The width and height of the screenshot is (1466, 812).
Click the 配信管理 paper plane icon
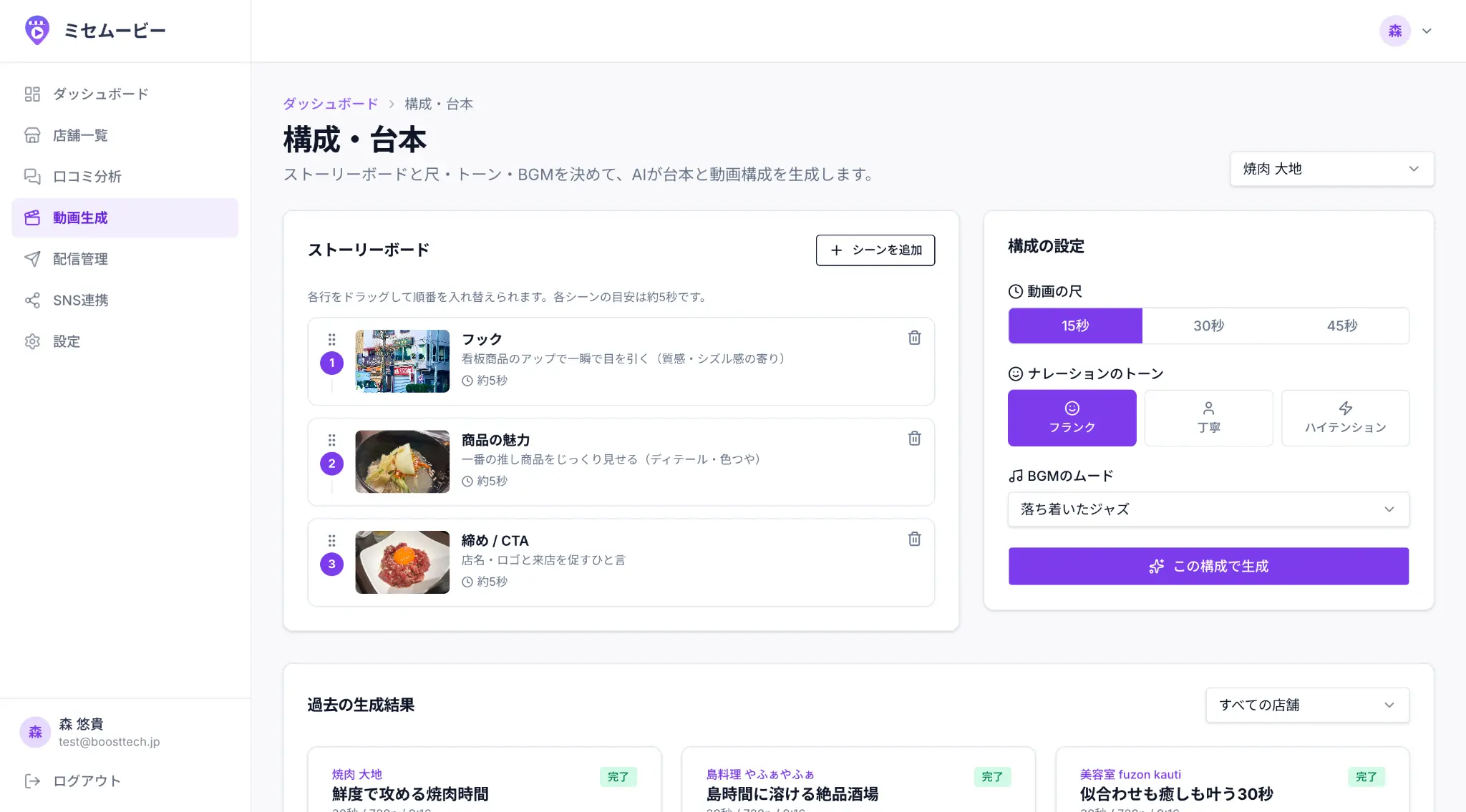coord(32,259)
